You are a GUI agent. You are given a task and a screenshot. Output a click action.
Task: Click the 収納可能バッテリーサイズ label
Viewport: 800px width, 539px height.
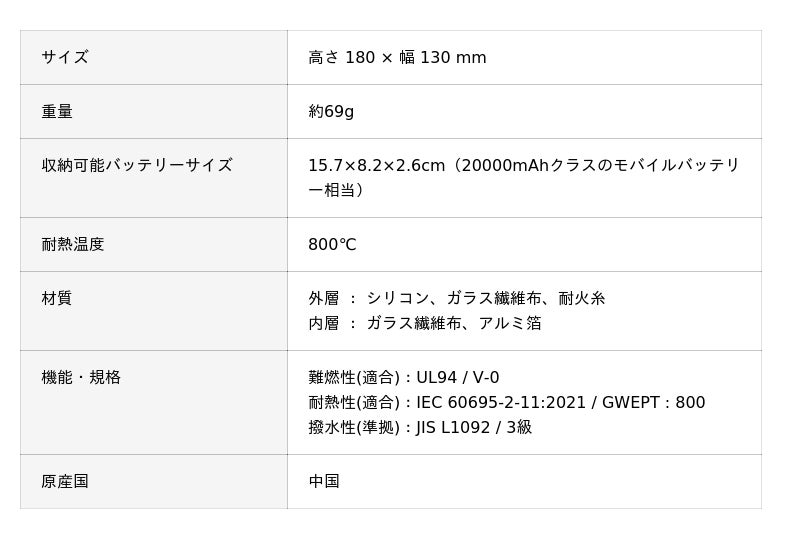coord(137,166)
